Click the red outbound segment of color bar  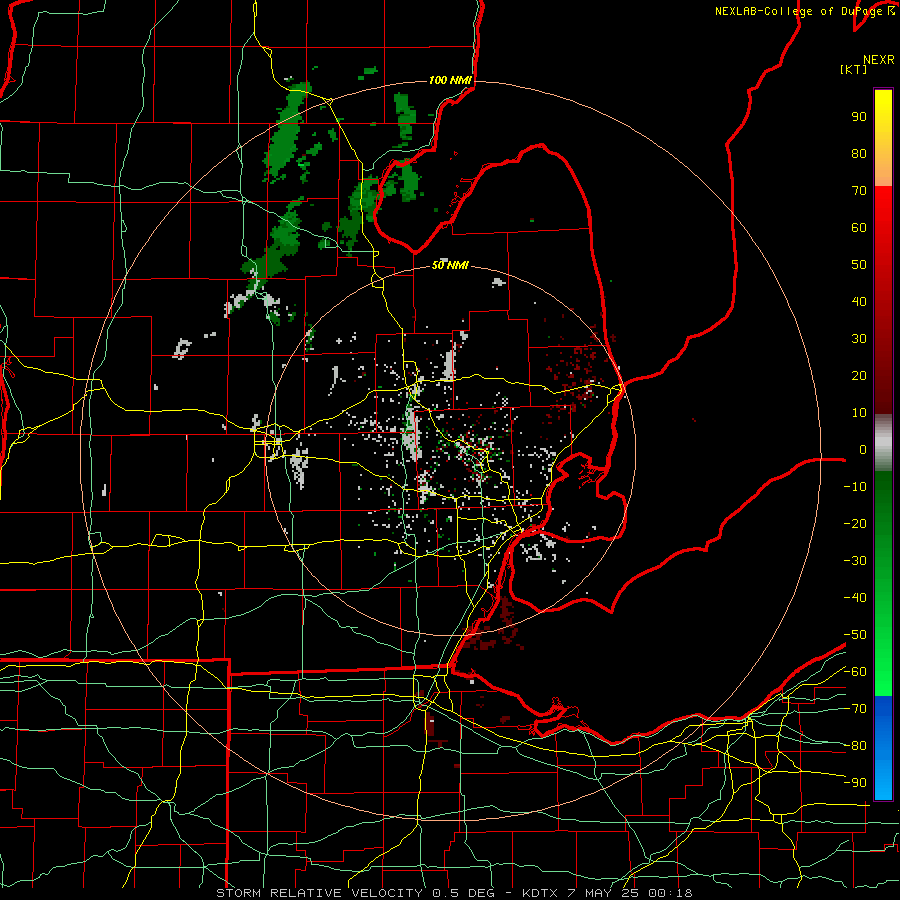point(883,300)
